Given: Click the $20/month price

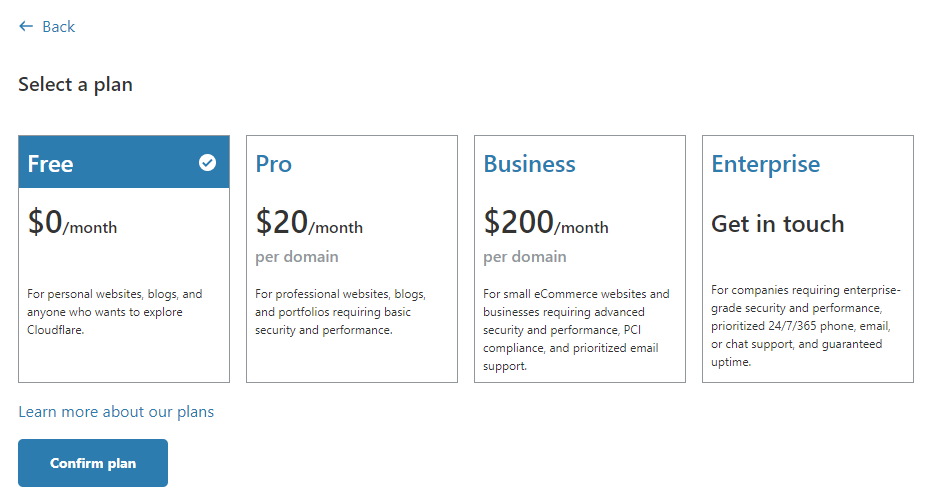Looking at the screenshot, I should (x=309, y=222).
